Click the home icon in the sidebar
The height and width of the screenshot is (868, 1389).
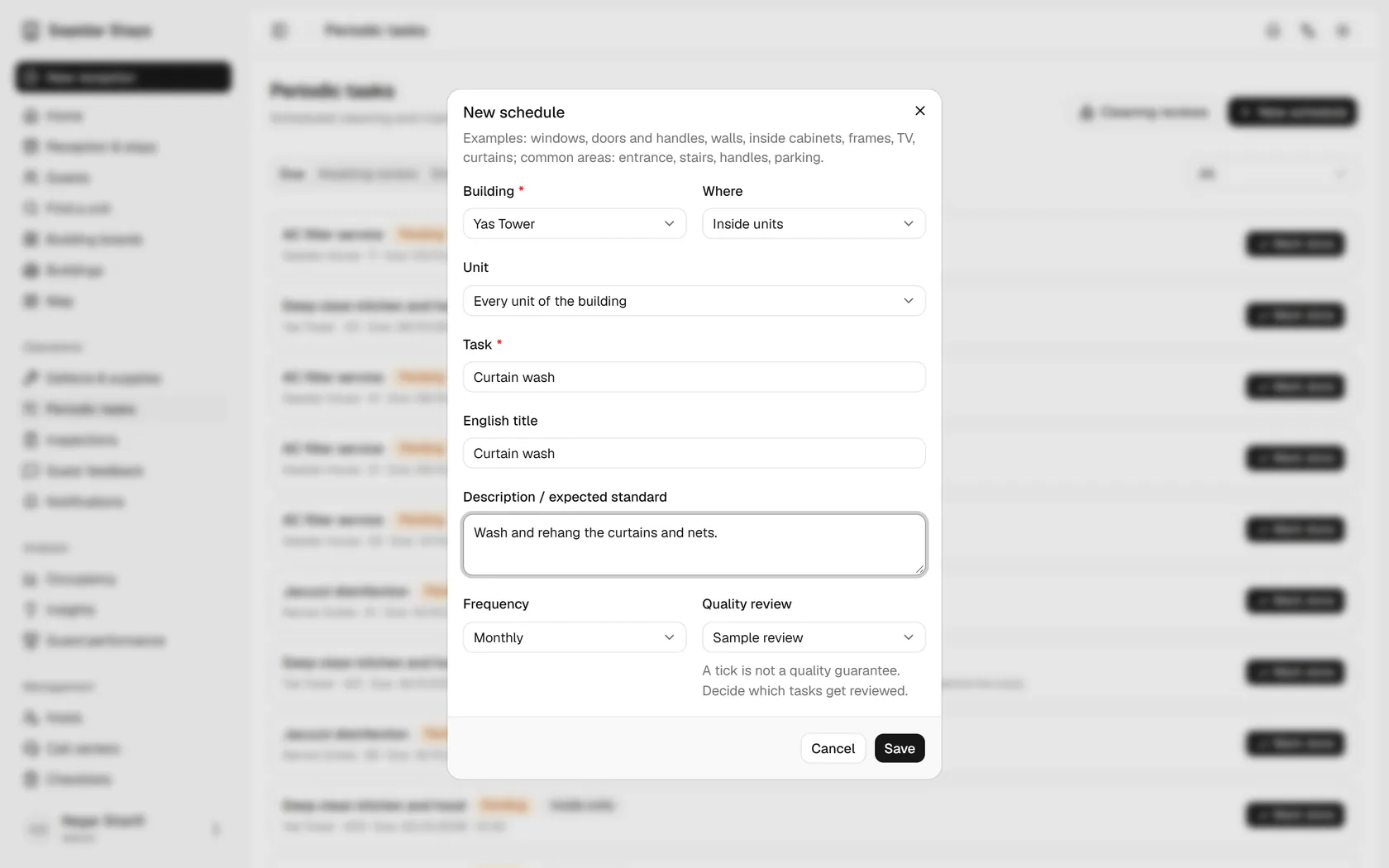pos(31,116)
